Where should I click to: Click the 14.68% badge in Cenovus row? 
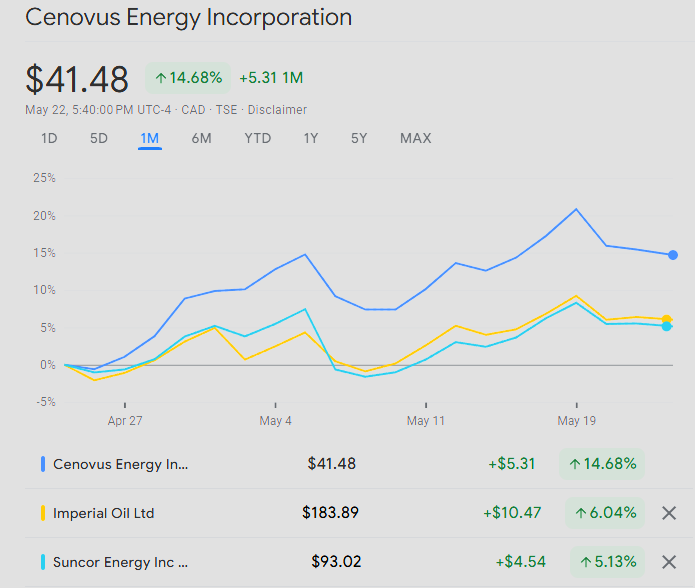click(602, 464)
